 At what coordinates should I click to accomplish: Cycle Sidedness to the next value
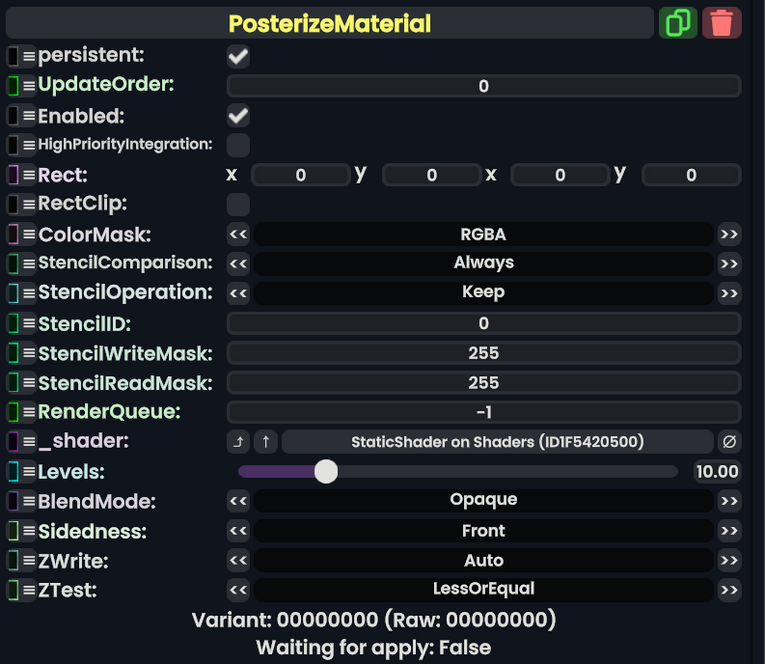click(x=729, y=531)
